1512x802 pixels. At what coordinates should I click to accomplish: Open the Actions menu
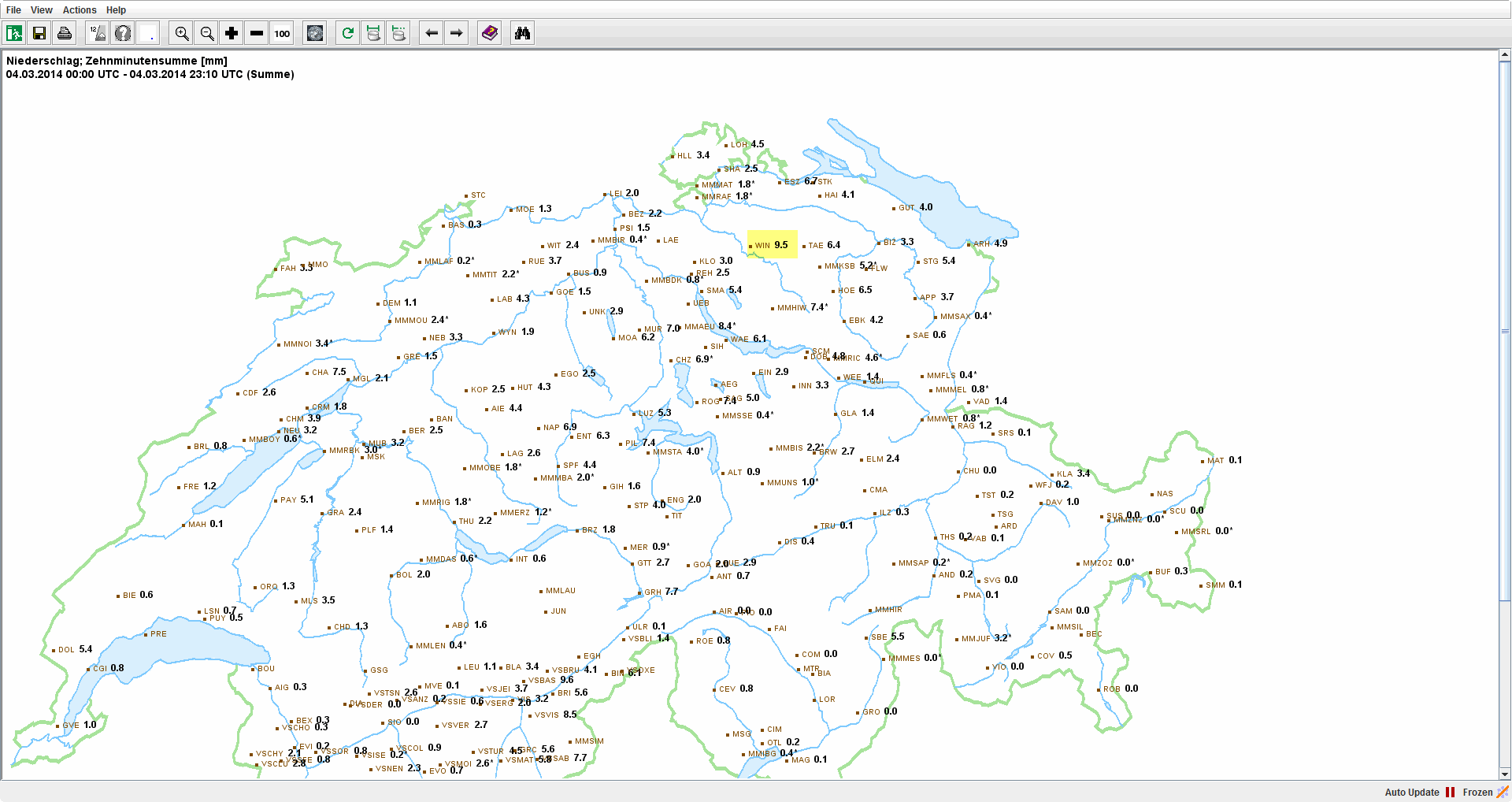[80, 10]
